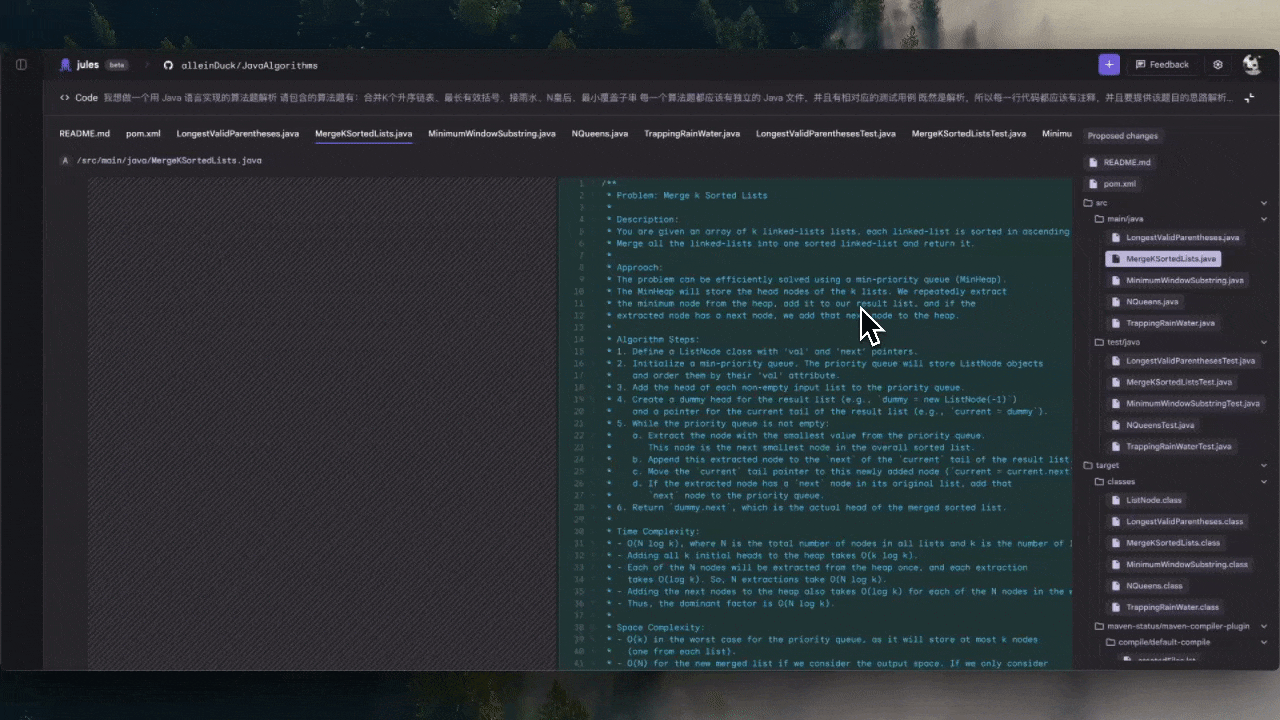Open README.md file icon in Proposed changes
Viewport: 1280px width, 720px height.
point(1094,162)
